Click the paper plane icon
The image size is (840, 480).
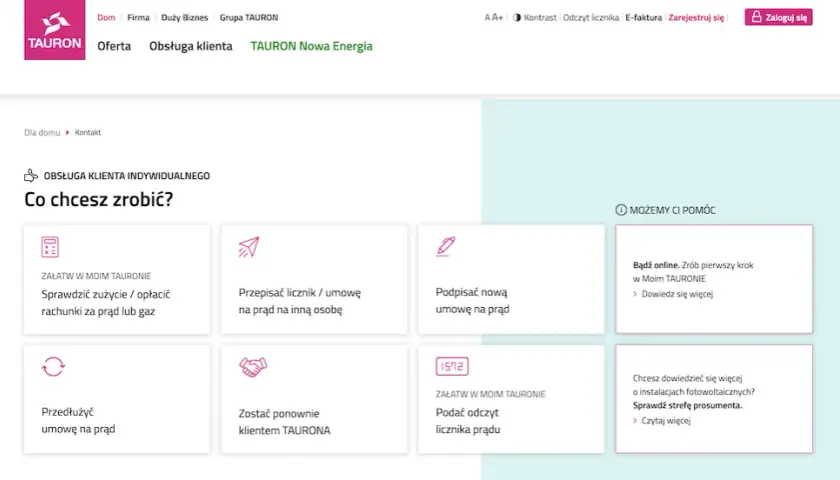[x=249, y=247]
